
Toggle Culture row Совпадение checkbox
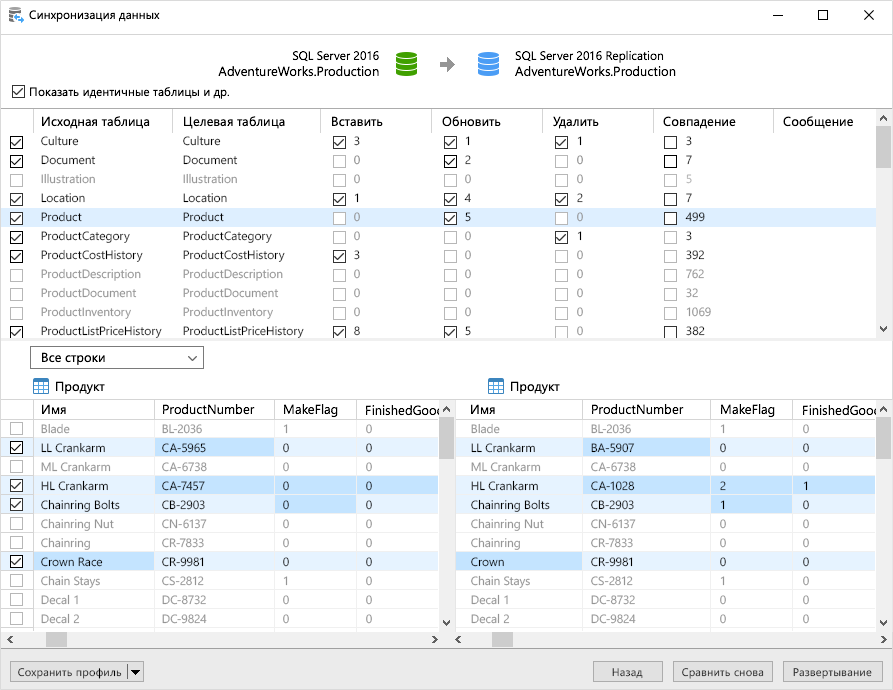tap(670, 142)
